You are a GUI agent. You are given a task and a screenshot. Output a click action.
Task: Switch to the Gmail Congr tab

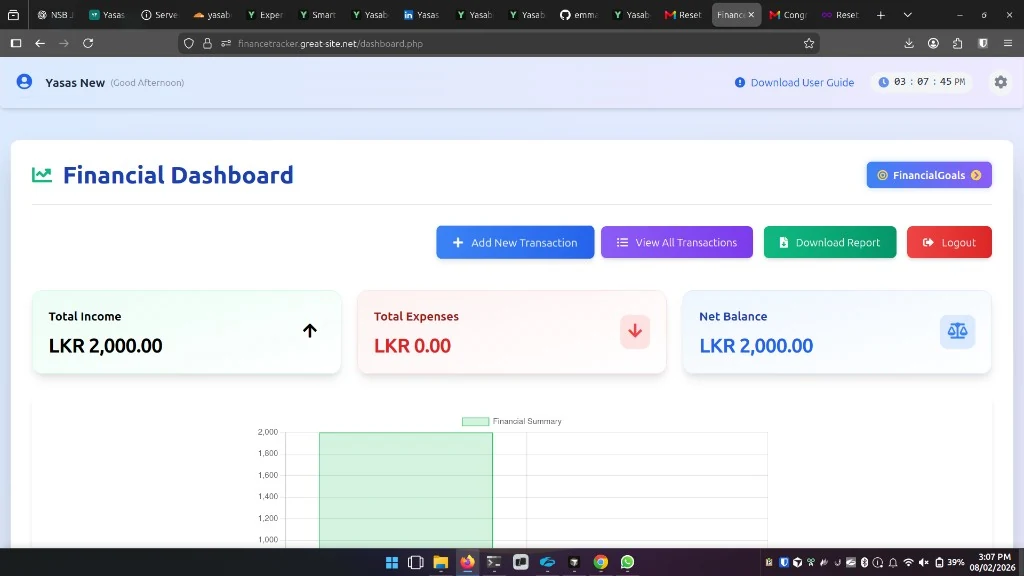coord(788,15)
